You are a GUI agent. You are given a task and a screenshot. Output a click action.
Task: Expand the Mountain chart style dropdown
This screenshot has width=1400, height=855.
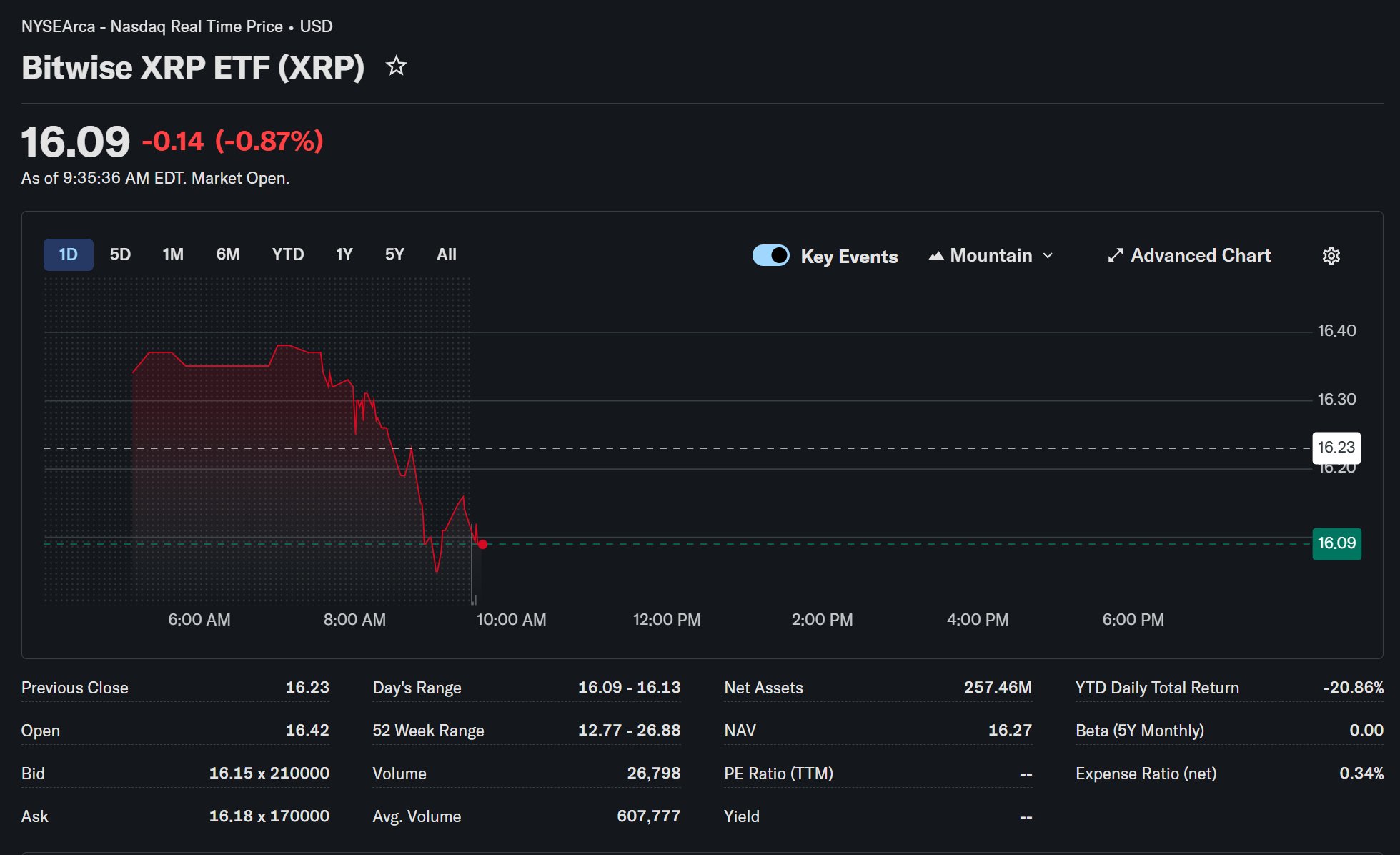tap(991, 256)
